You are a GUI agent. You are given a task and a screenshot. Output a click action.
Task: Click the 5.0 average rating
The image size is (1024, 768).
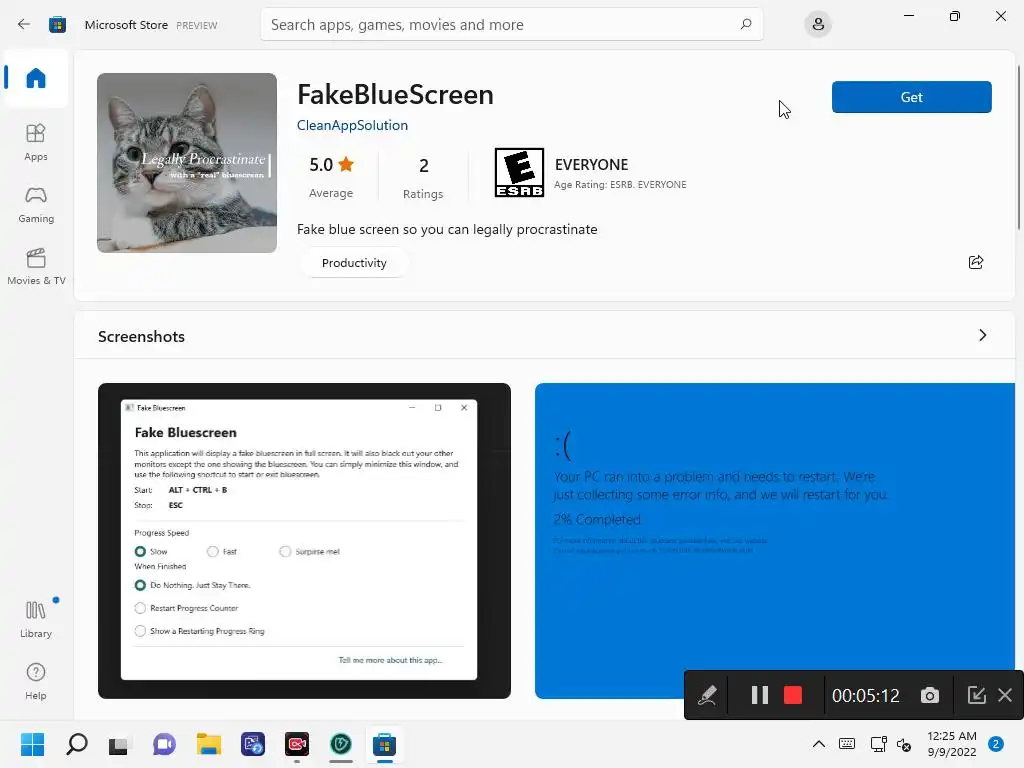pos(331,176)
